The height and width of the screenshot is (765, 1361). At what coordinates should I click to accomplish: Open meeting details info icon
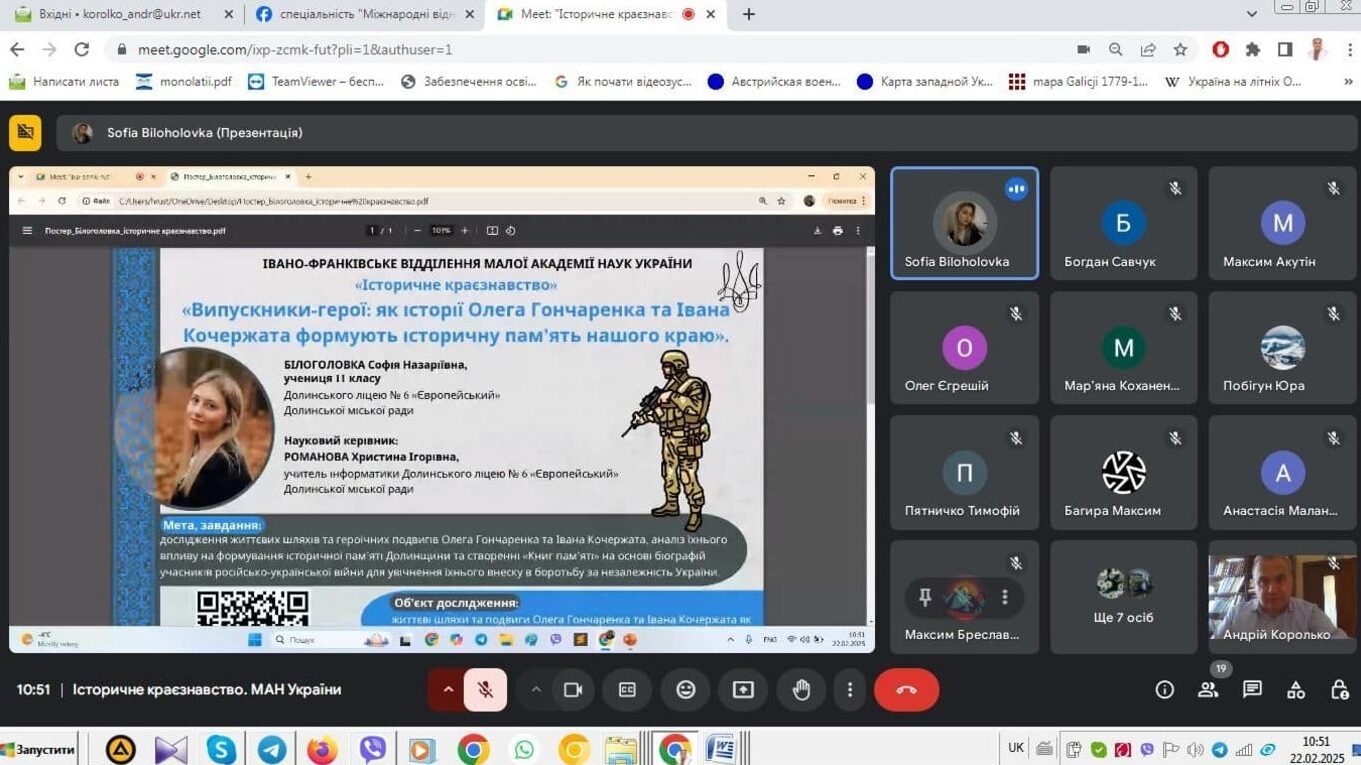coord(1164,690)
